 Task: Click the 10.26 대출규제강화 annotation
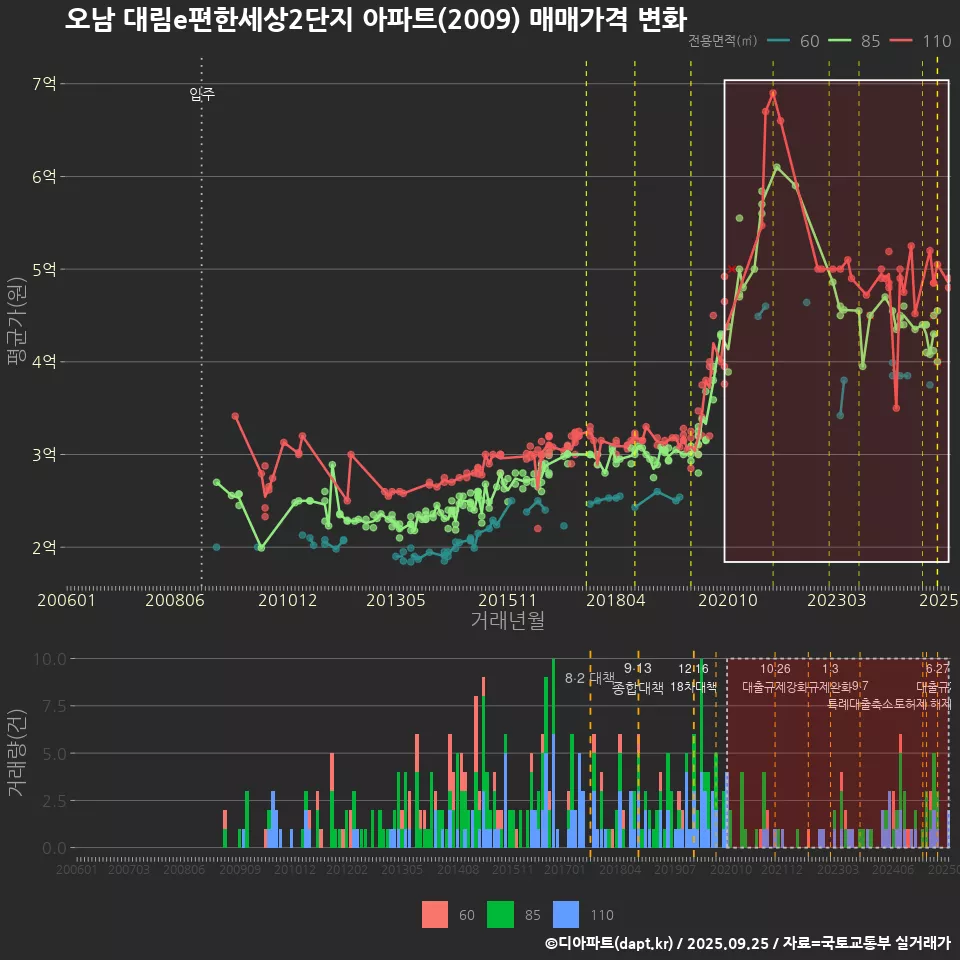tap(775, 678)
